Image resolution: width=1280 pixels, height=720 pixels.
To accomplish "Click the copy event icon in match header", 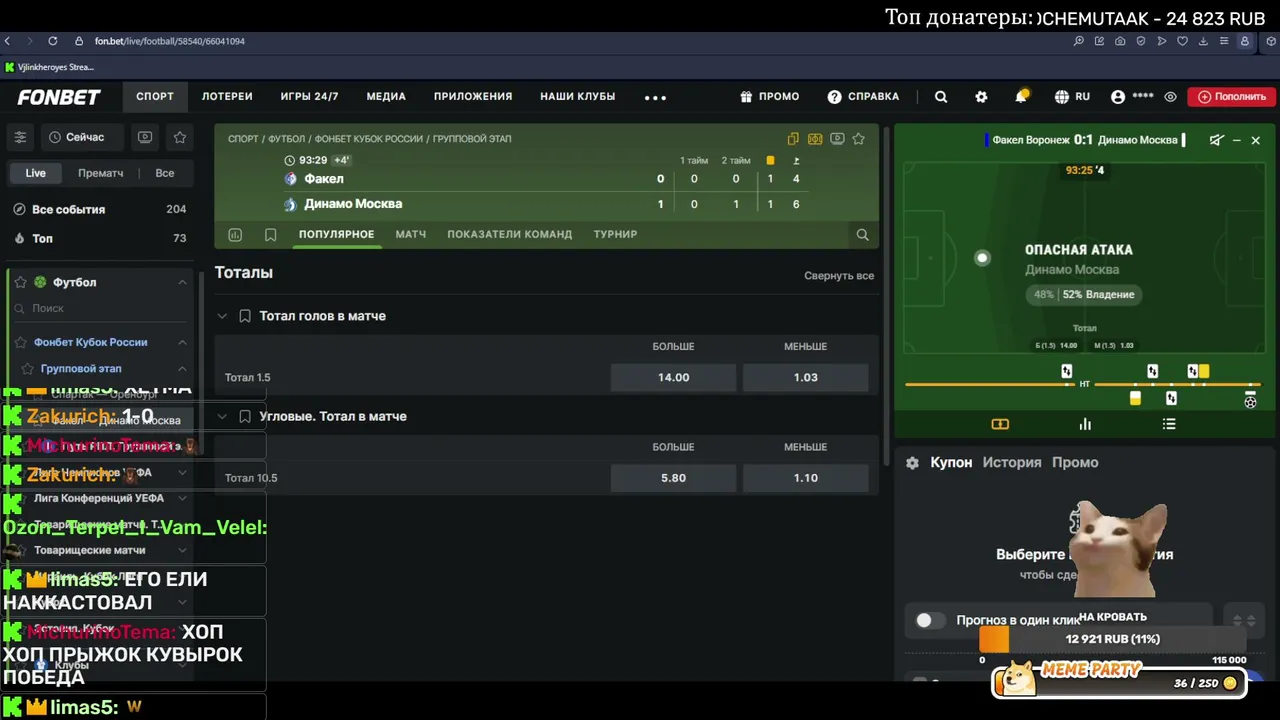I will pos(793,139).
